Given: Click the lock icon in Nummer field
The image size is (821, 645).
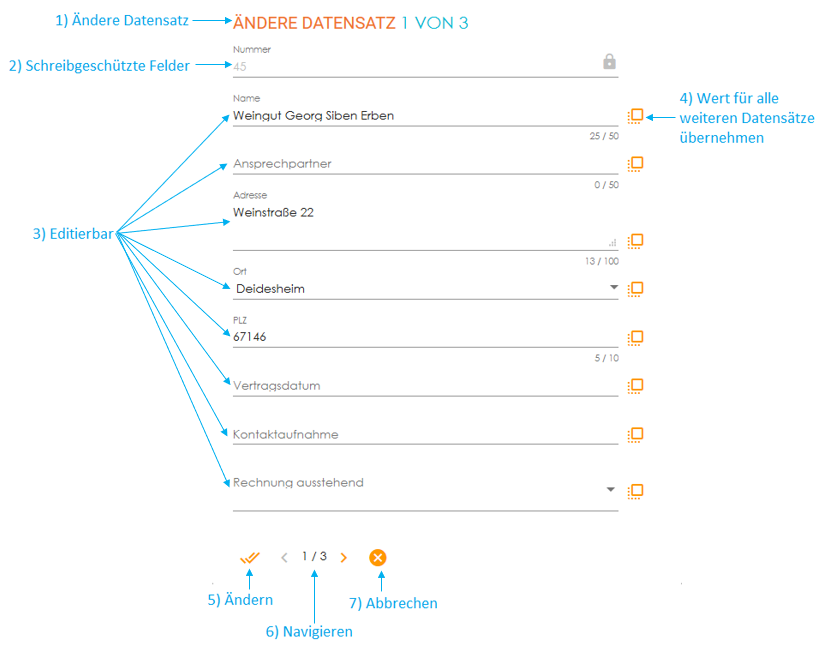Looking at the screenshot, I should (x=609, y=62).
